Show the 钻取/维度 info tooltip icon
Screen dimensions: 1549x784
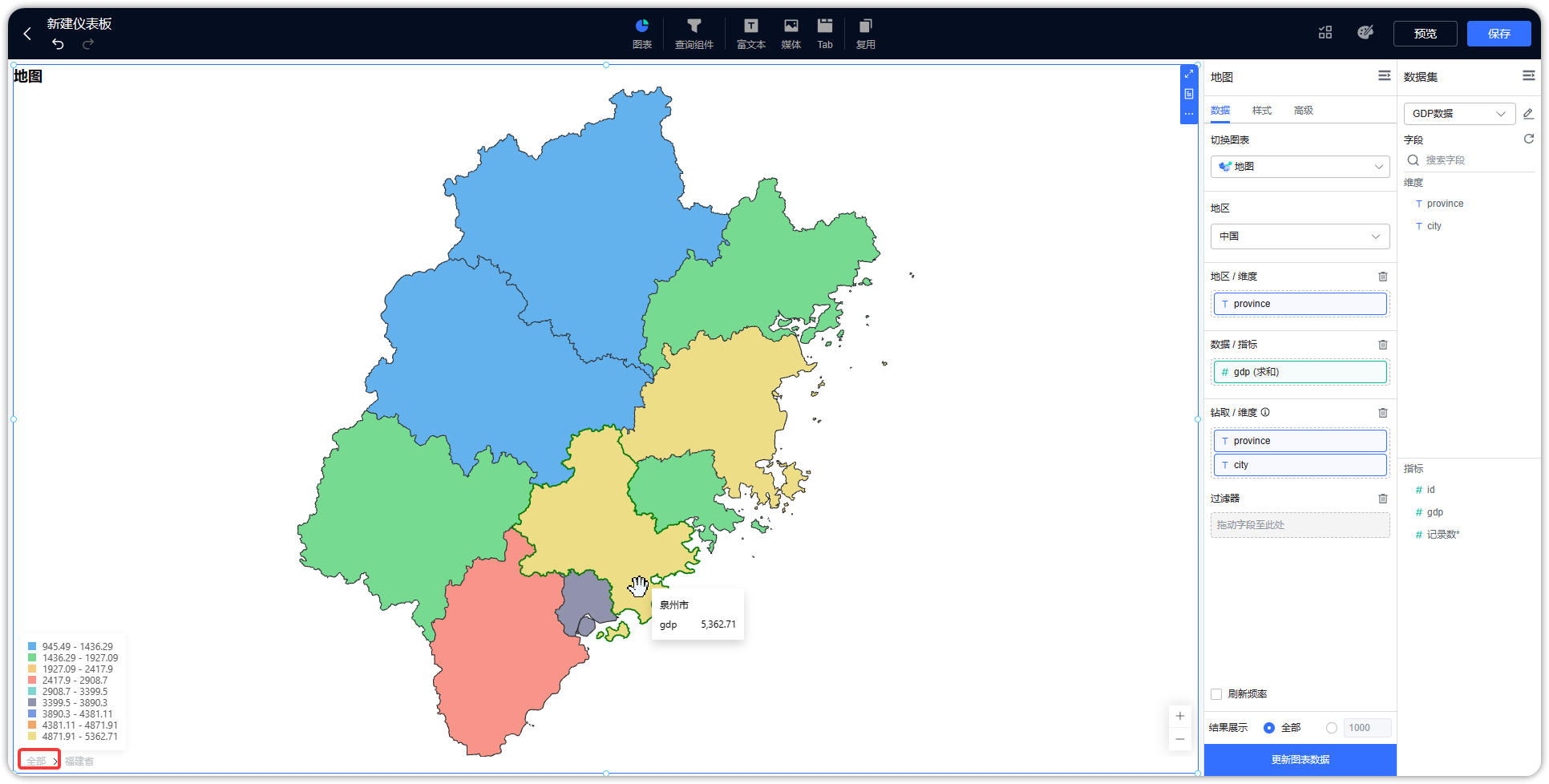point(1265,412)
